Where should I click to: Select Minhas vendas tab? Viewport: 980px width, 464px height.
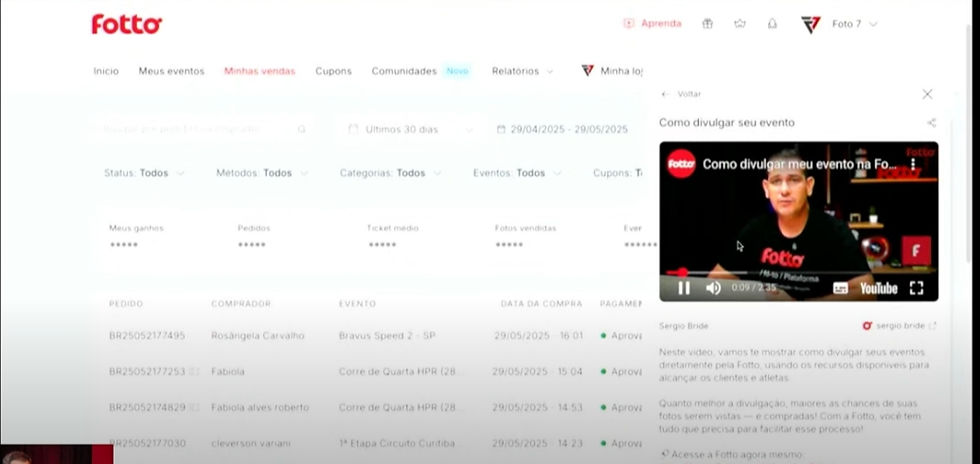click(259, 71)
